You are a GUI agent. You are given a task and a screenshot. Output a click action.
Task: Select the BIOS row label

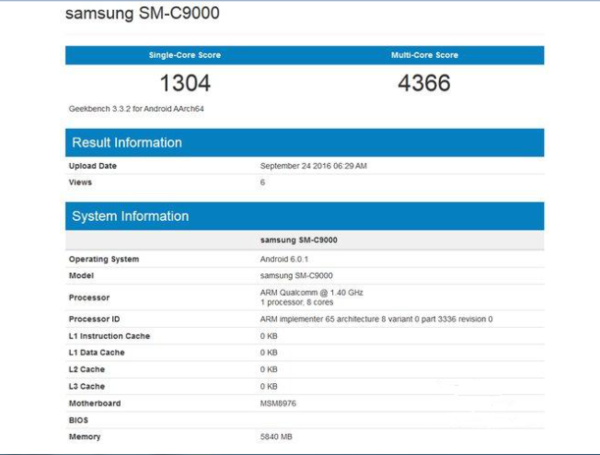[x=79, y=421]
